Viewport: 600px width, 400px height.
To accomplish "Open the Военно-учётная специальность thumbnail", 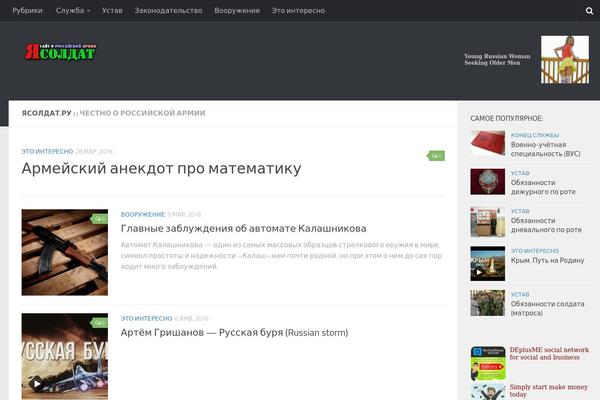I will 488,143.
